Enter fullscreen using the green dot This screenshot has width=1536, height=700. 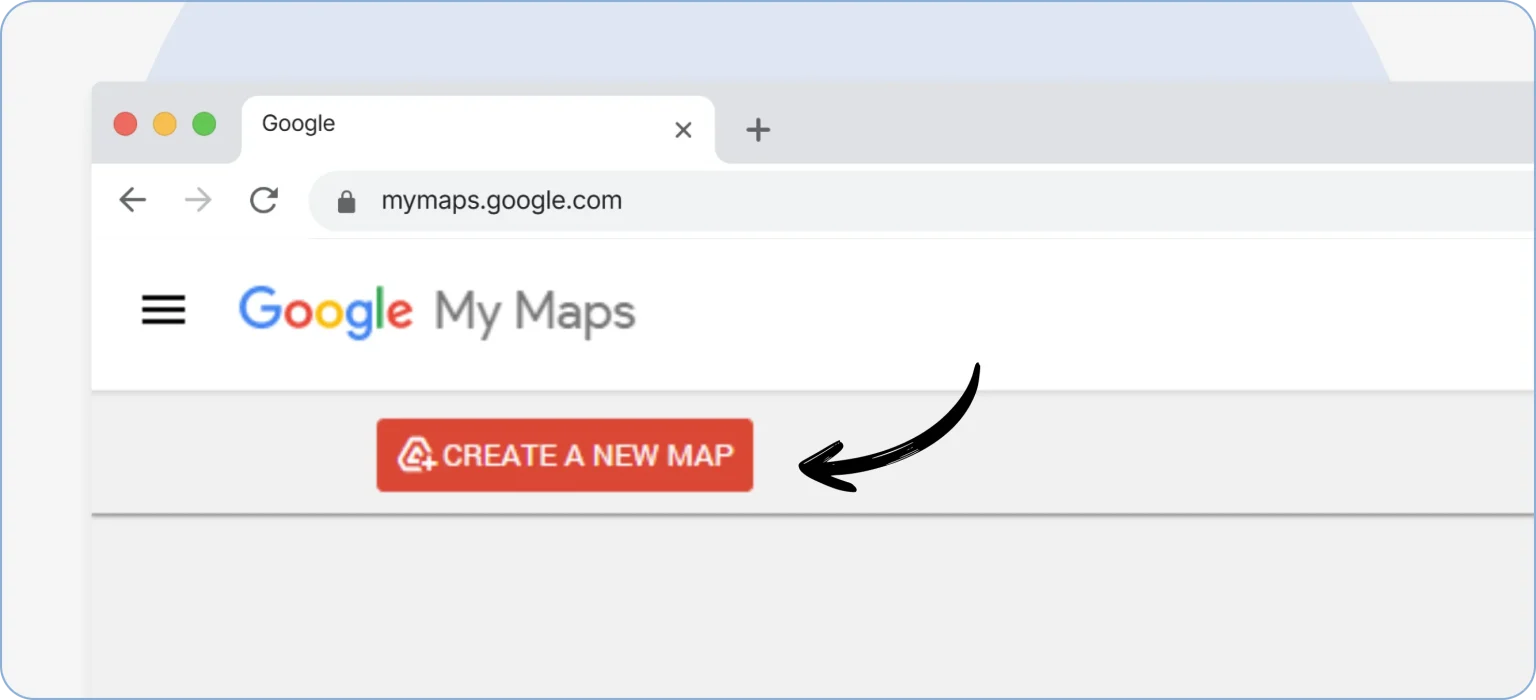[204, 124]
